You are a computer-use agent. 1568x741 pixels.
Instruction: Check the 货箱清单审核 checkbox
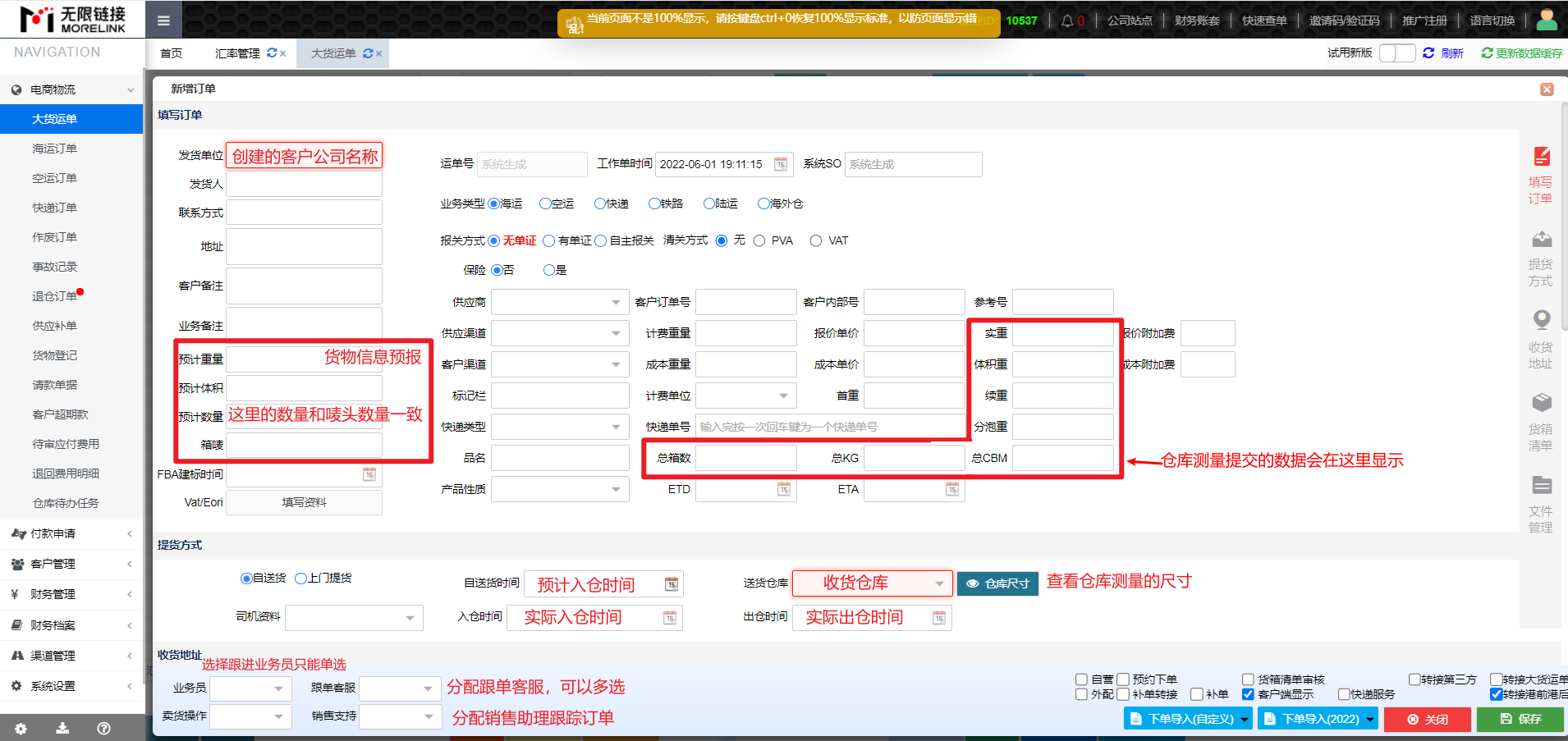tap(1248, 679)
